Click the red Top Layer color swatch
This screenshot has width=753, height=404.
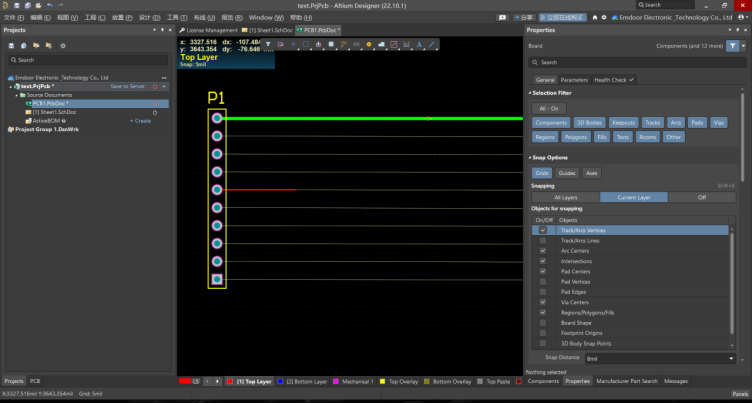(x=231, y=381)
